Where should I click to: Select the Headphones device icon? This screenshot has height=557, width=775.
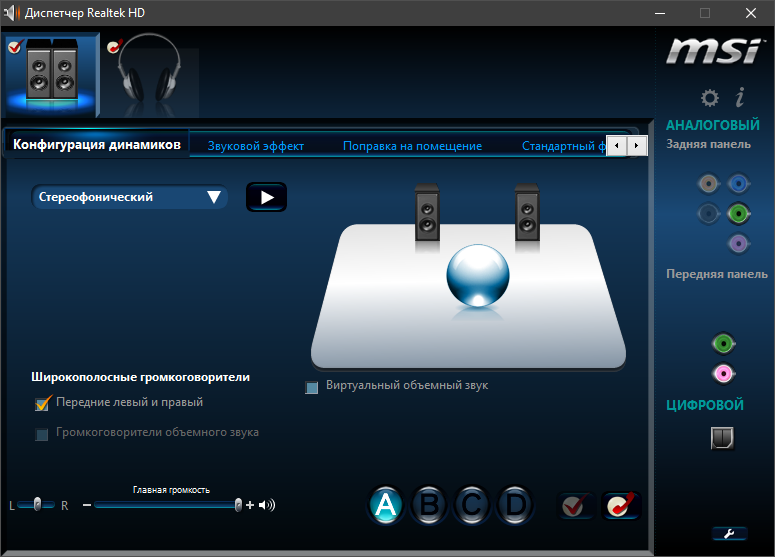coord(150,74)
